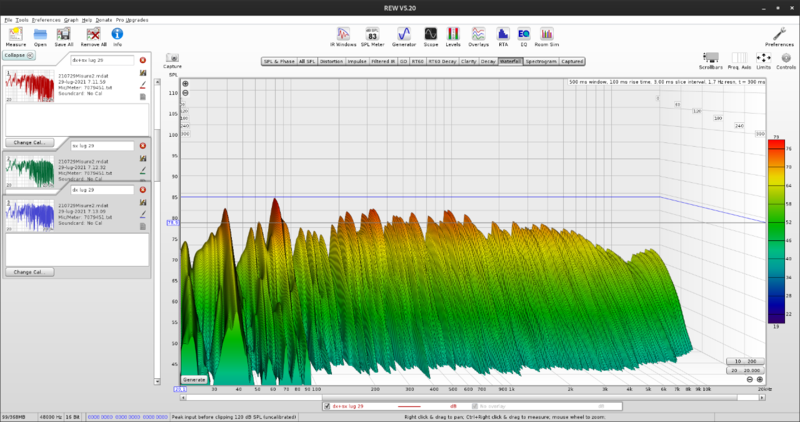Open the Graph menu
800x422 pixels.
(x=71, y=20)
